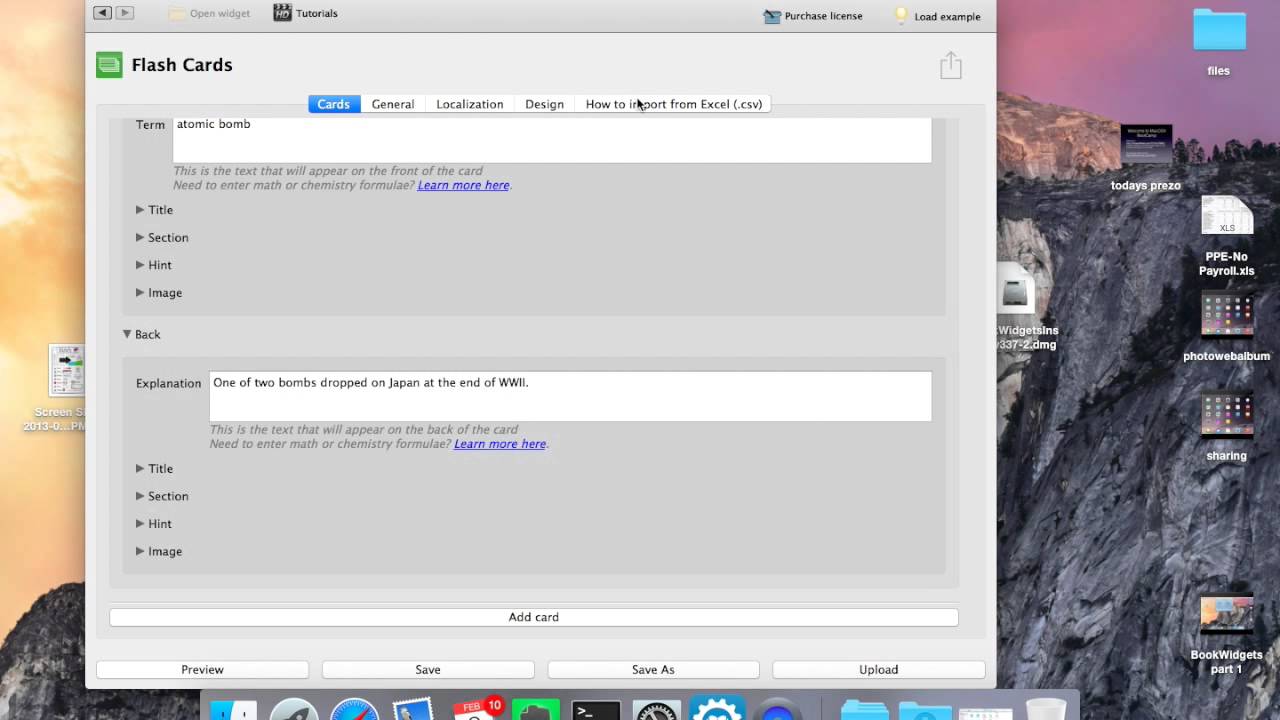Click the share icon beside Flash Cards title

click(x=951, y=65)
